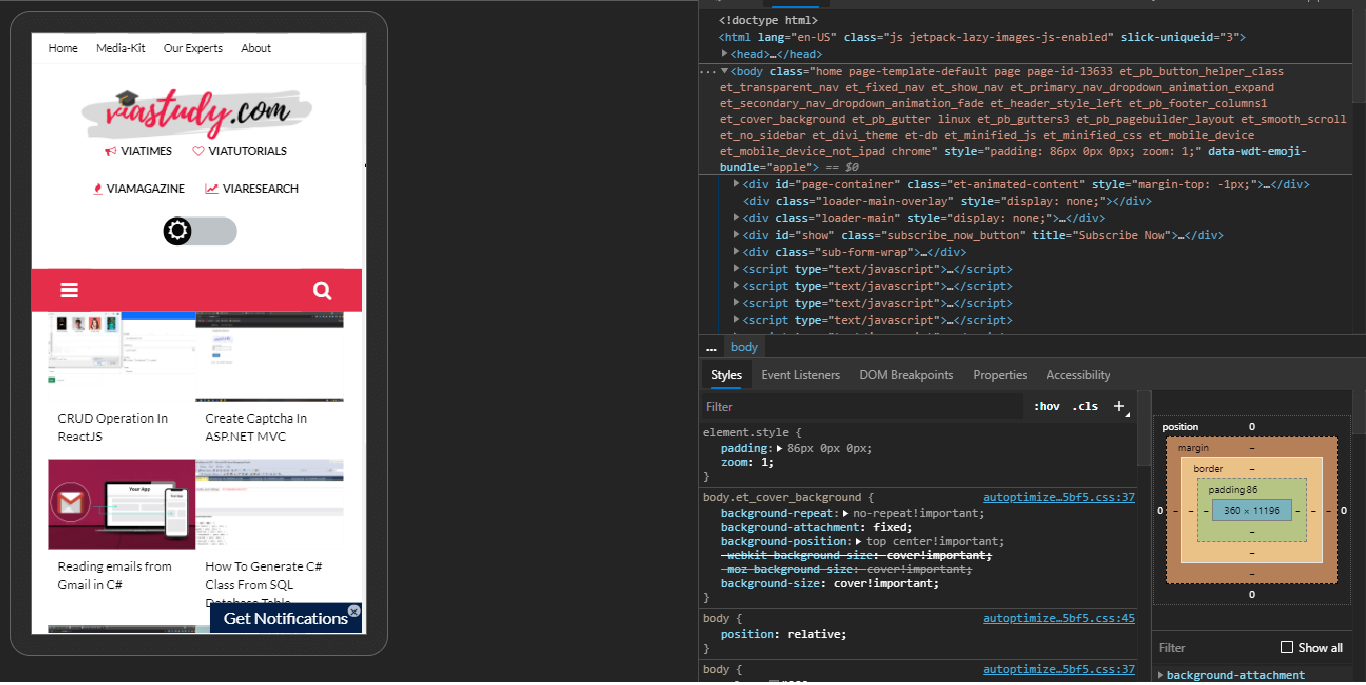Open Reading emails from Gmail in C# title

114,575
